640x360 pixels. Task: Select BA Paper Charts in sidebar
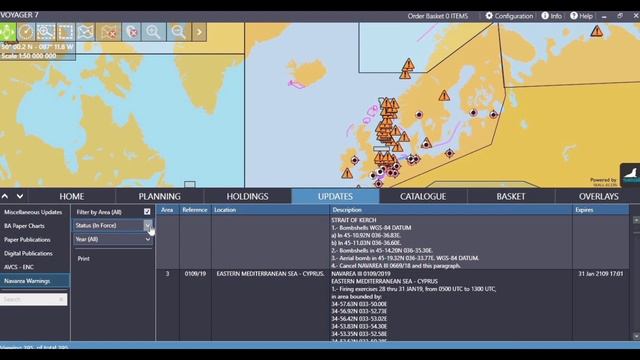point(24,226)
